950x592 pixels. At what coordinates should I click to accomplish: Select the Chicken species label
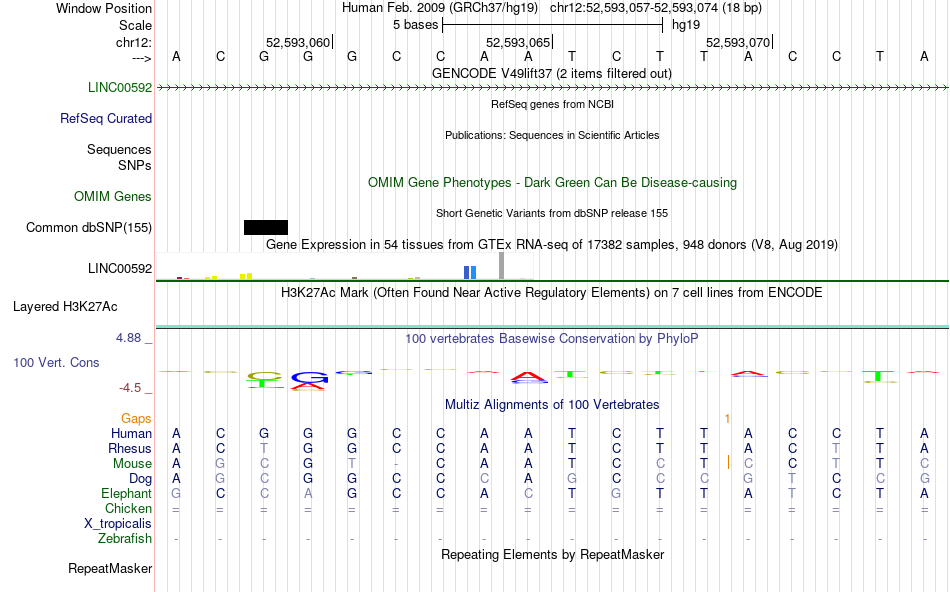128,508
